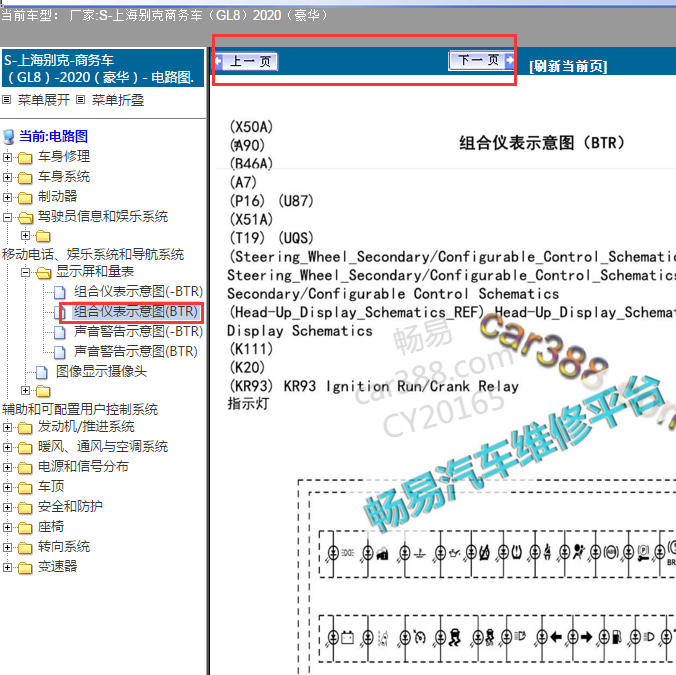The height and width of the screenshot is (675, 676).
Task: Expand the 暖风、通风与空调系统 node
Action: pos(7,447)
